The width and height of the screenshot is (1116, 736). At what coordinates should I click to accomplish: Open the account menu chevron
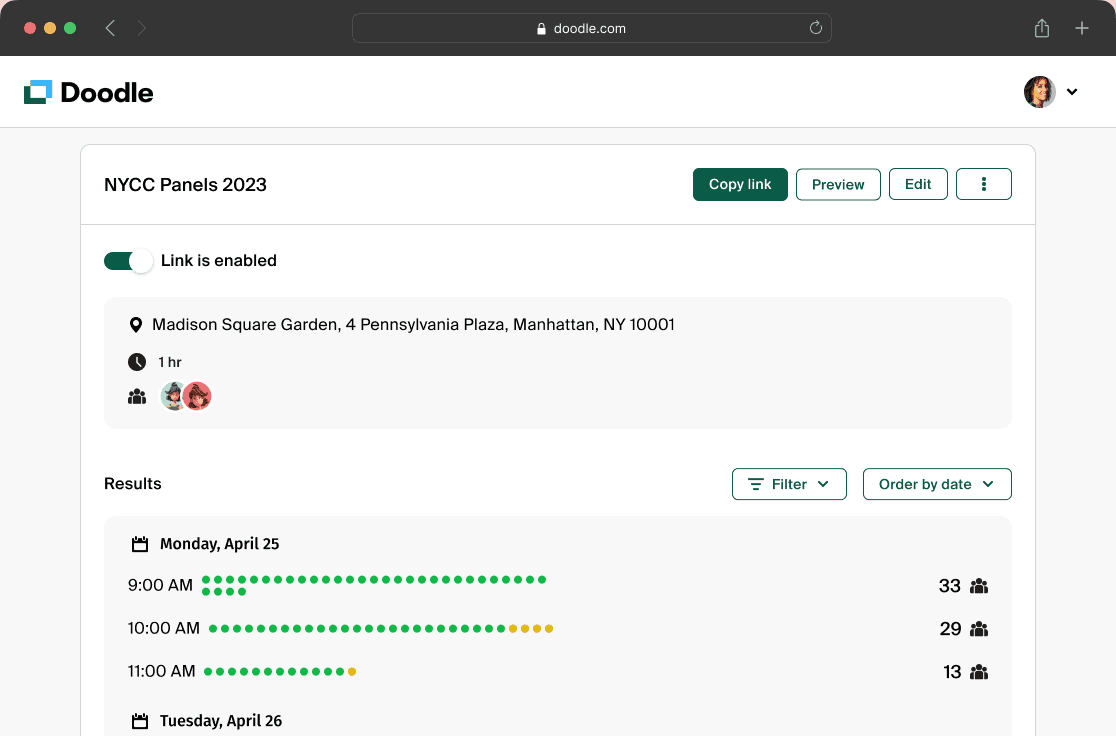pyautogui.click(x=1072, y=92)
